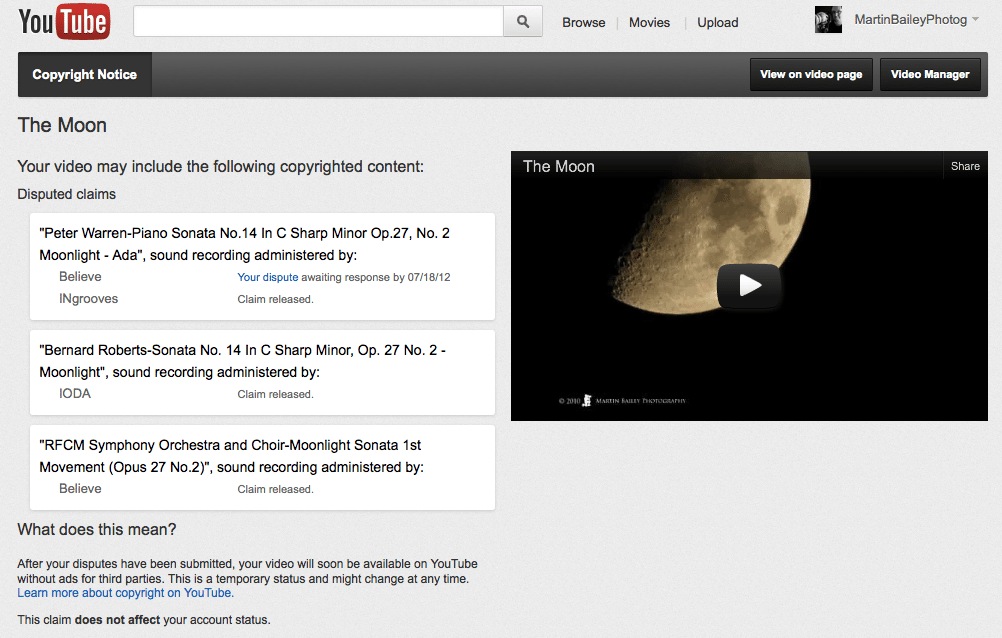This screenshot has width=1002, height=638.
Task: Follow 'Learn more about copyright on YouTube'
Action: point(125,593)
